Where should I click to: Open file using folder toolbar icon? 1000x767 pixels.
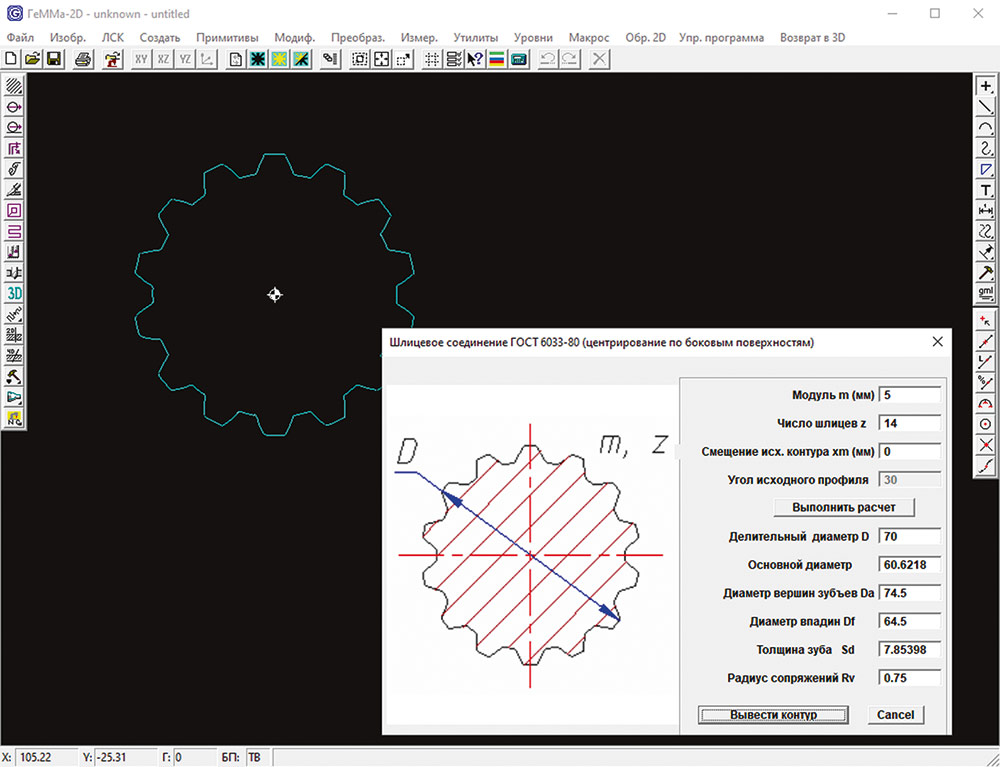[33, 59]
